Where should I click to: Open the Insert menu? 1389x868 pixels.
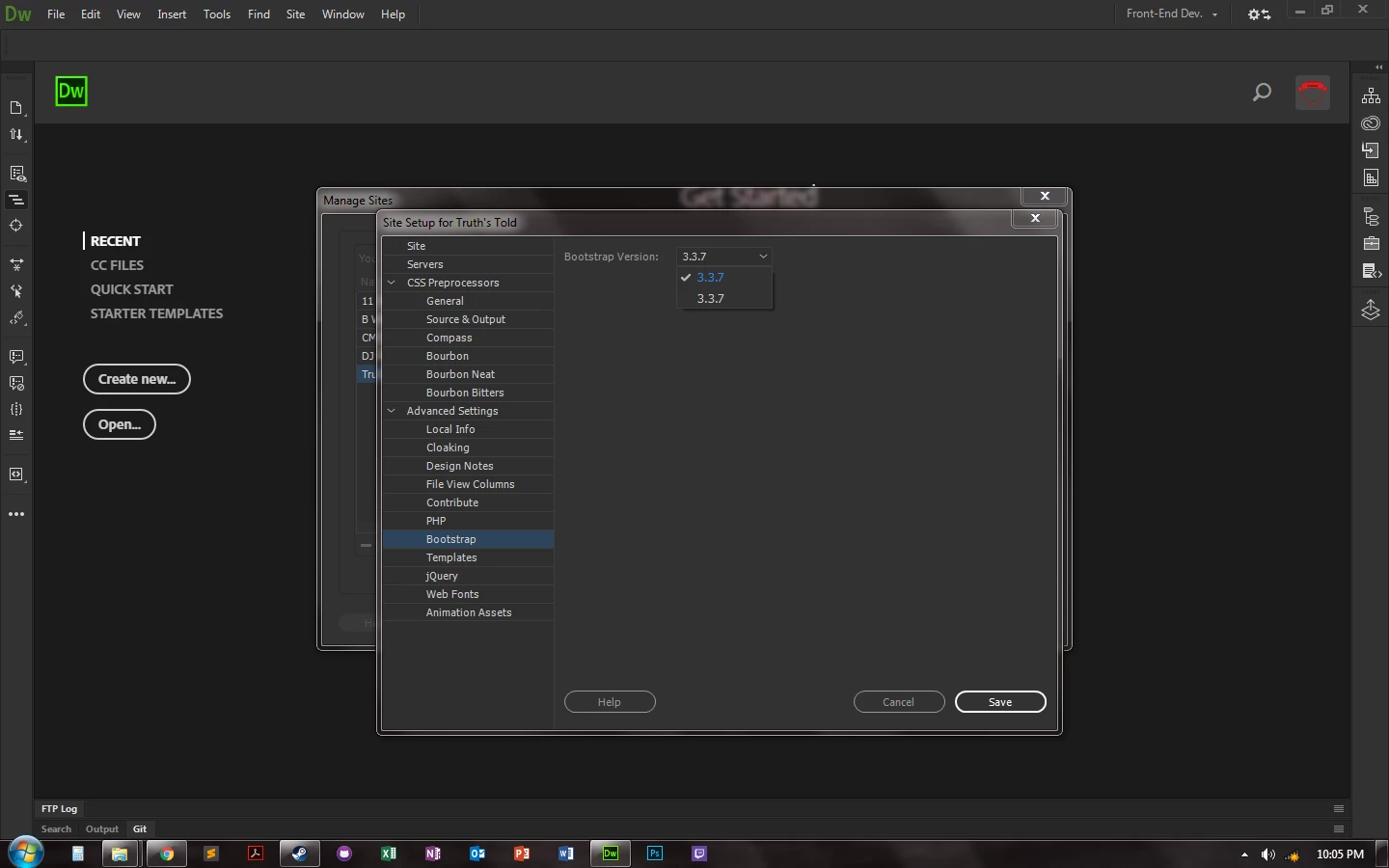click(x=172, y=14)
